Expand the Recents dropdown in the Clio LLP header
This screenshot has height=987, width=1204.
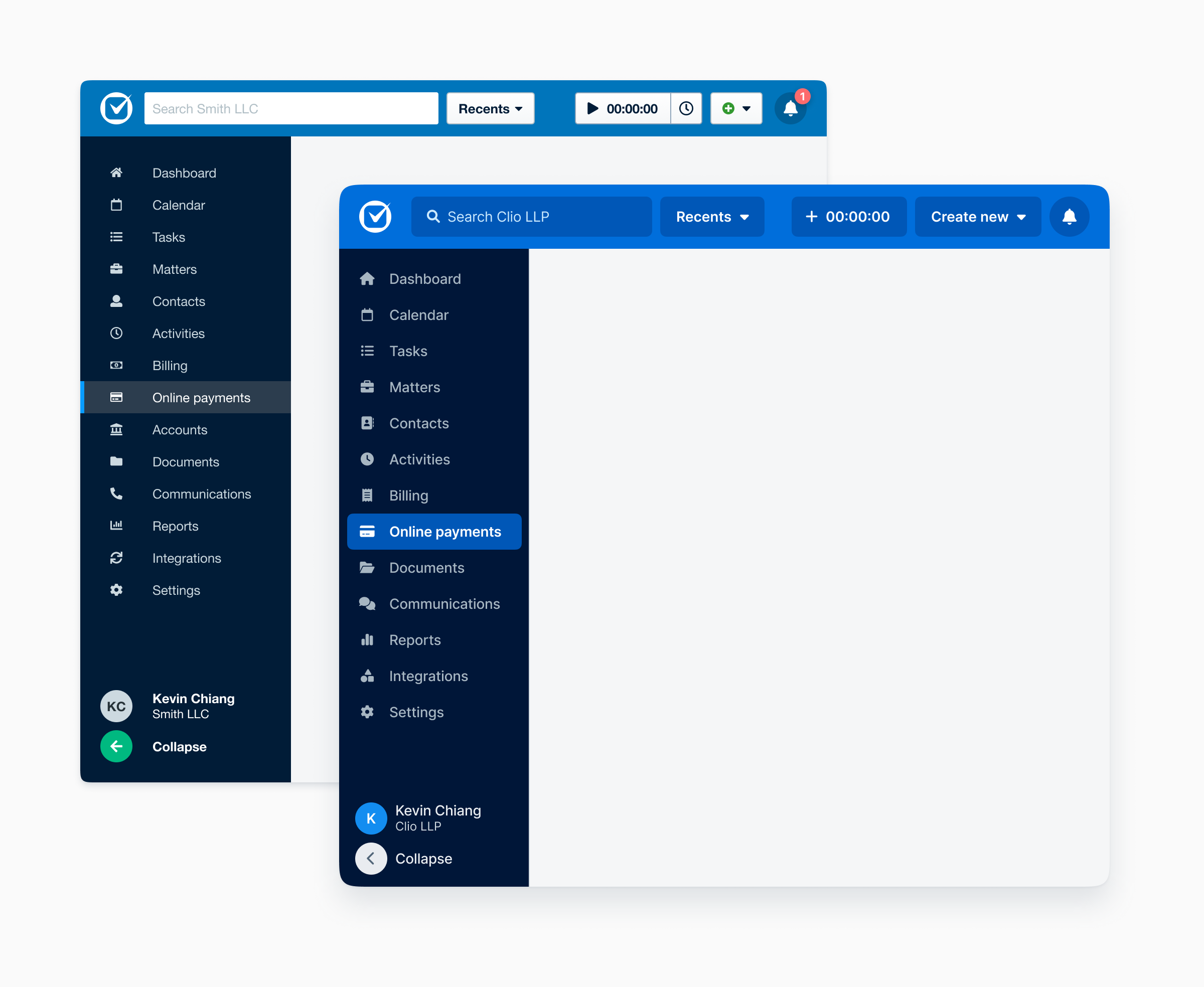712,217
